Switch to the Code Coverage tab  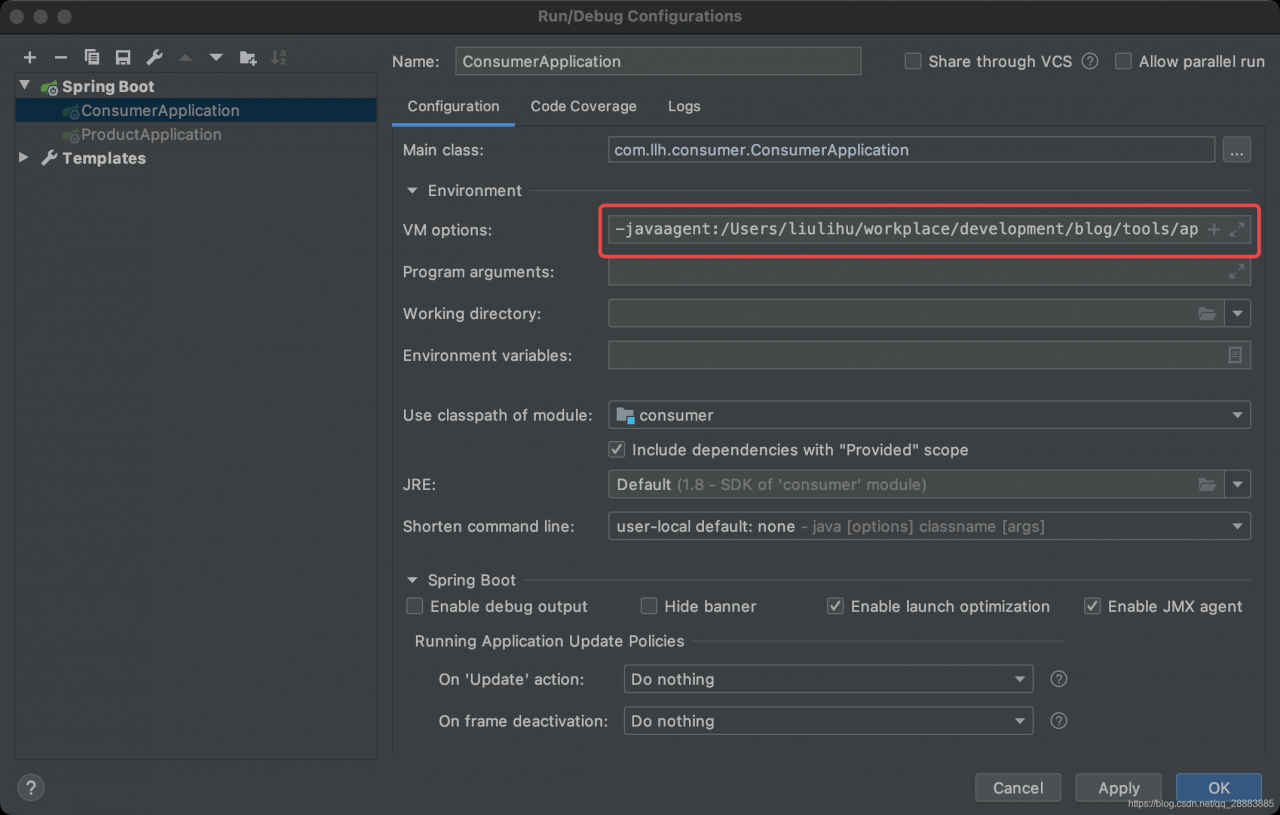click(x=583, y=106)
